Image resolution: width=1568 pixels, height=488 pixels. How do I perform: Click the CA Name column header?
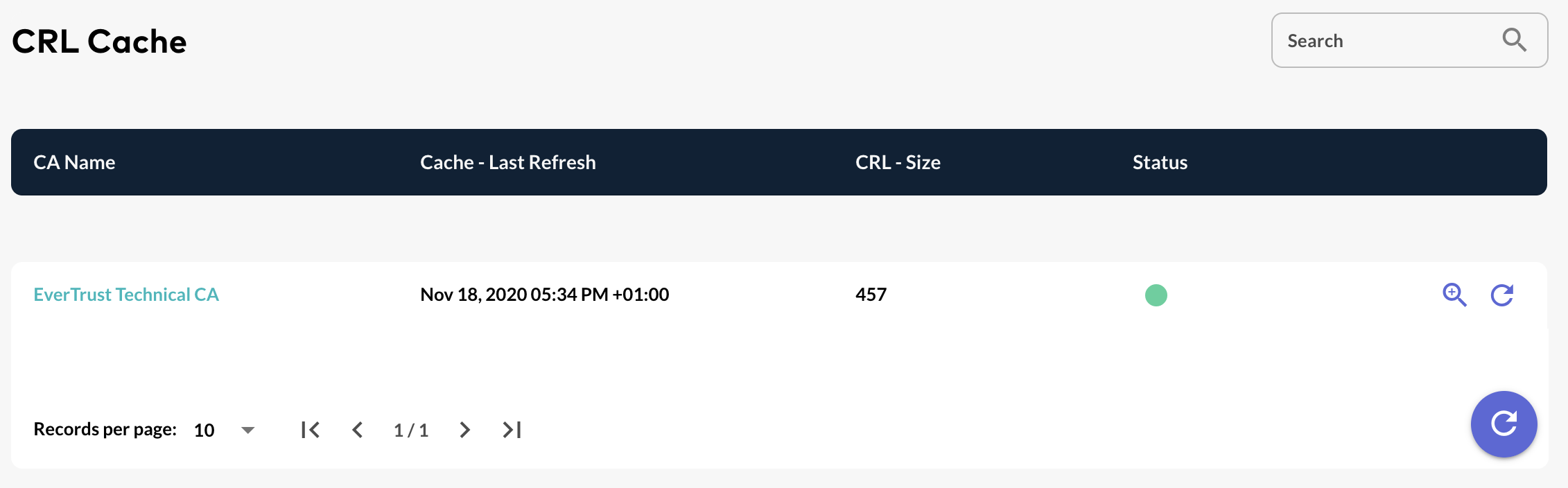(74, 162)
